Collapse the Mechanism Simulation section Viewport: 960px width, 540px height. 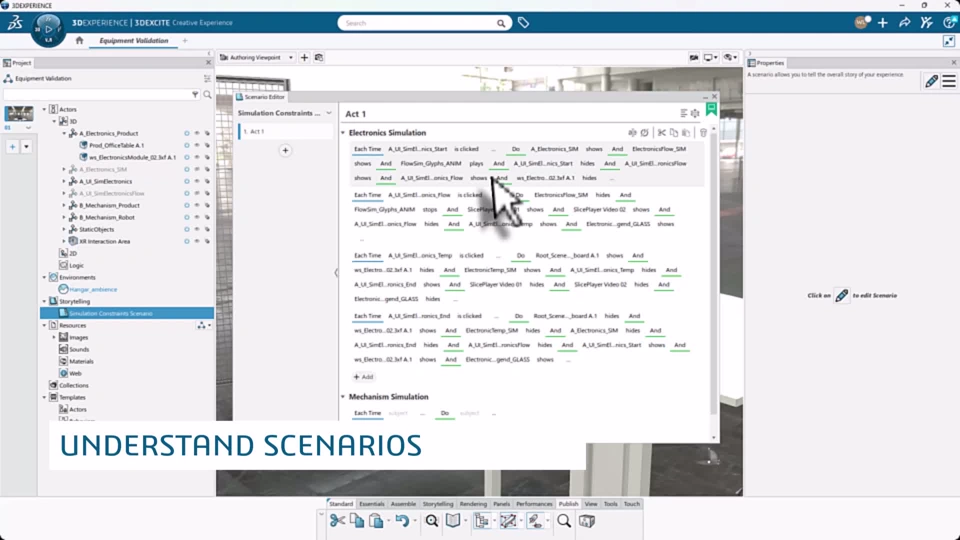[x=343, y=397]
